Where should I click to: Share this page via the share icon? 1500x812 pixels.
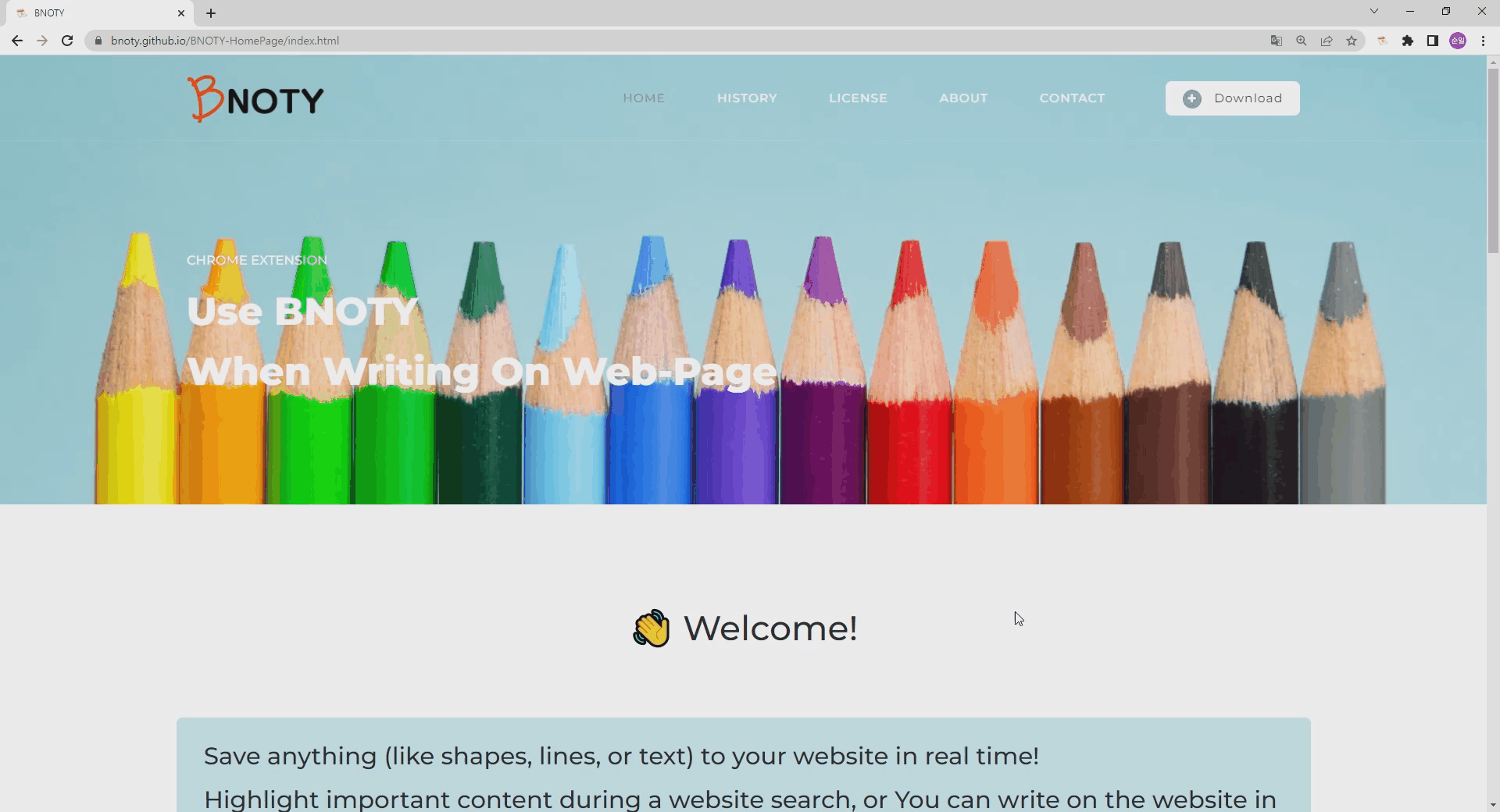click(x=1327, y=41)
